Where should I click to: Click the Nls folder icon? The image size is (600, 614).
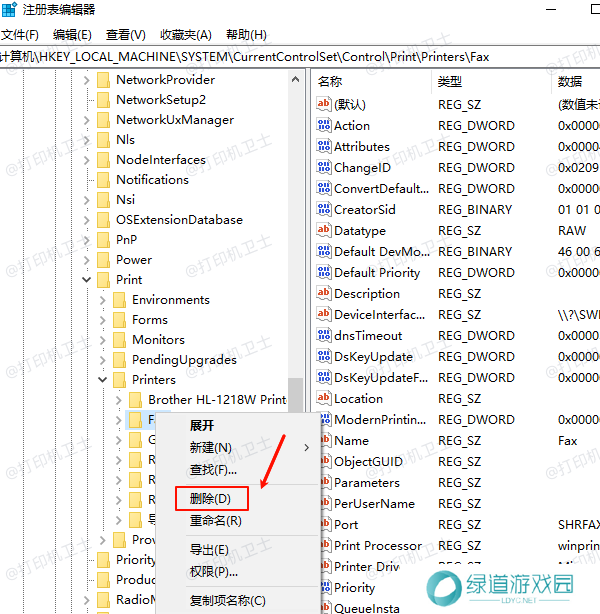103,140
